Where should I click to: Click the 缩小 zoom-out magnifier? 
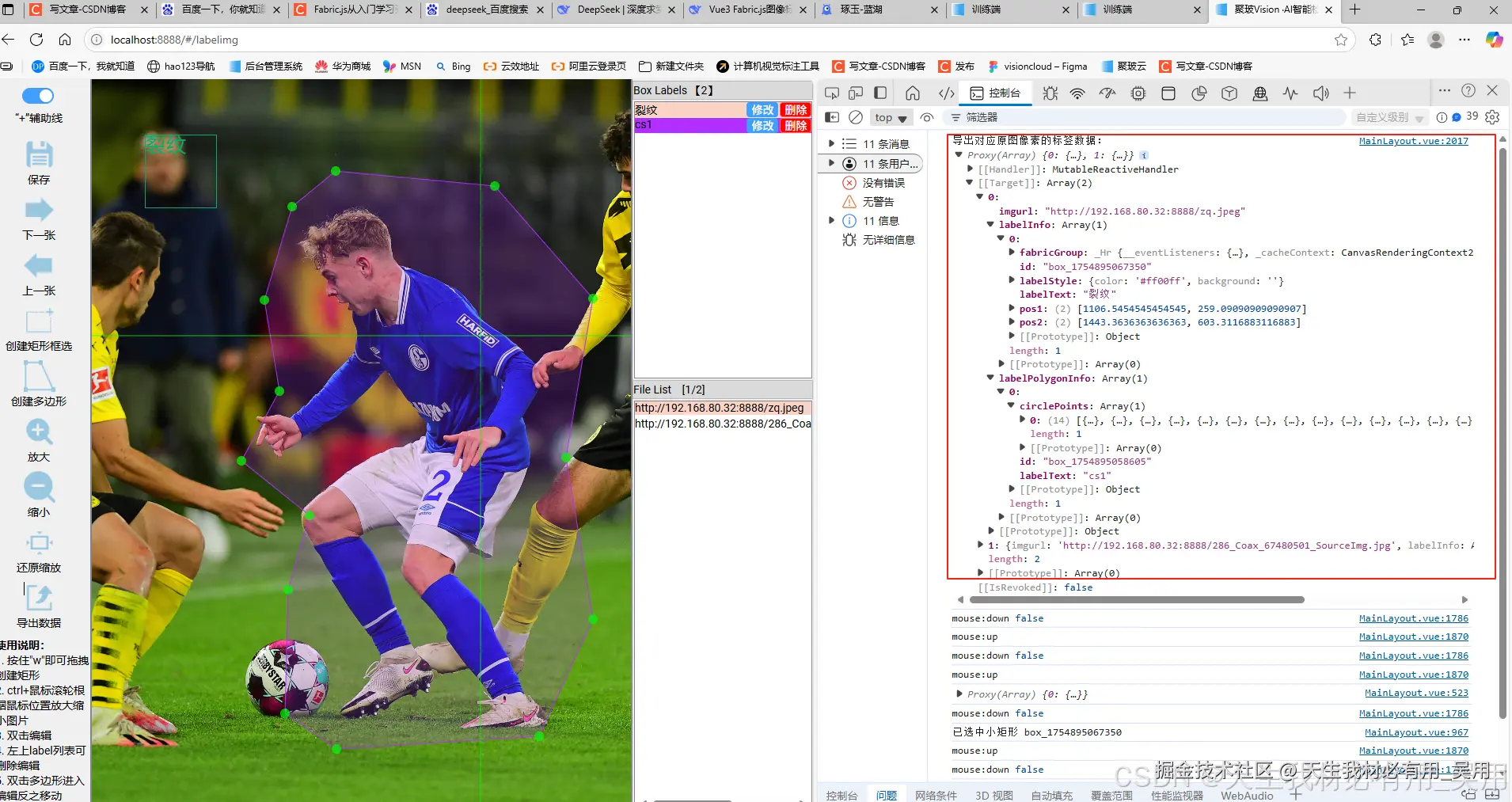point(39,488)
